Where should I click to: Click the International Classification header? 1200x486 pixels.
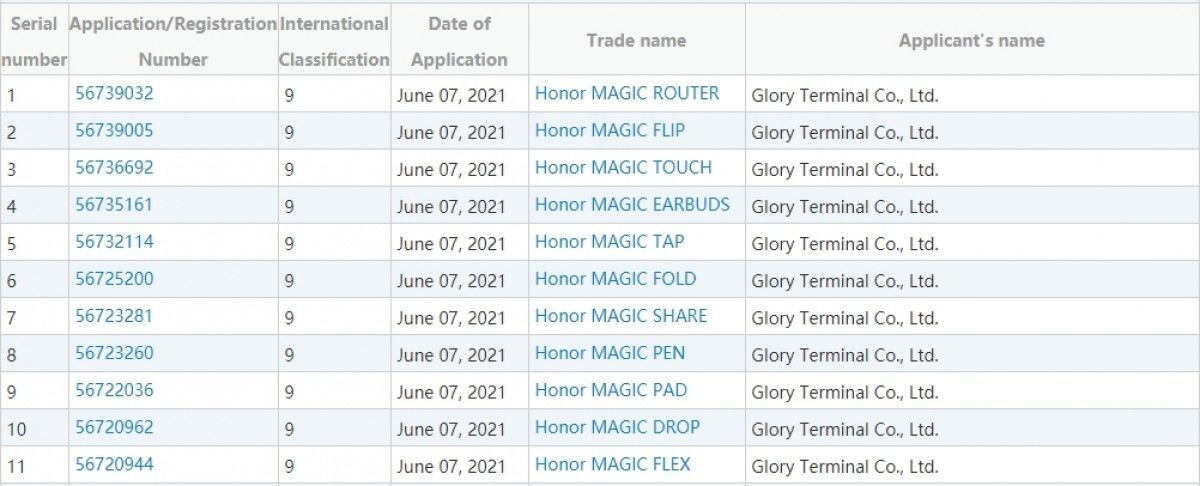pos(334,41)
